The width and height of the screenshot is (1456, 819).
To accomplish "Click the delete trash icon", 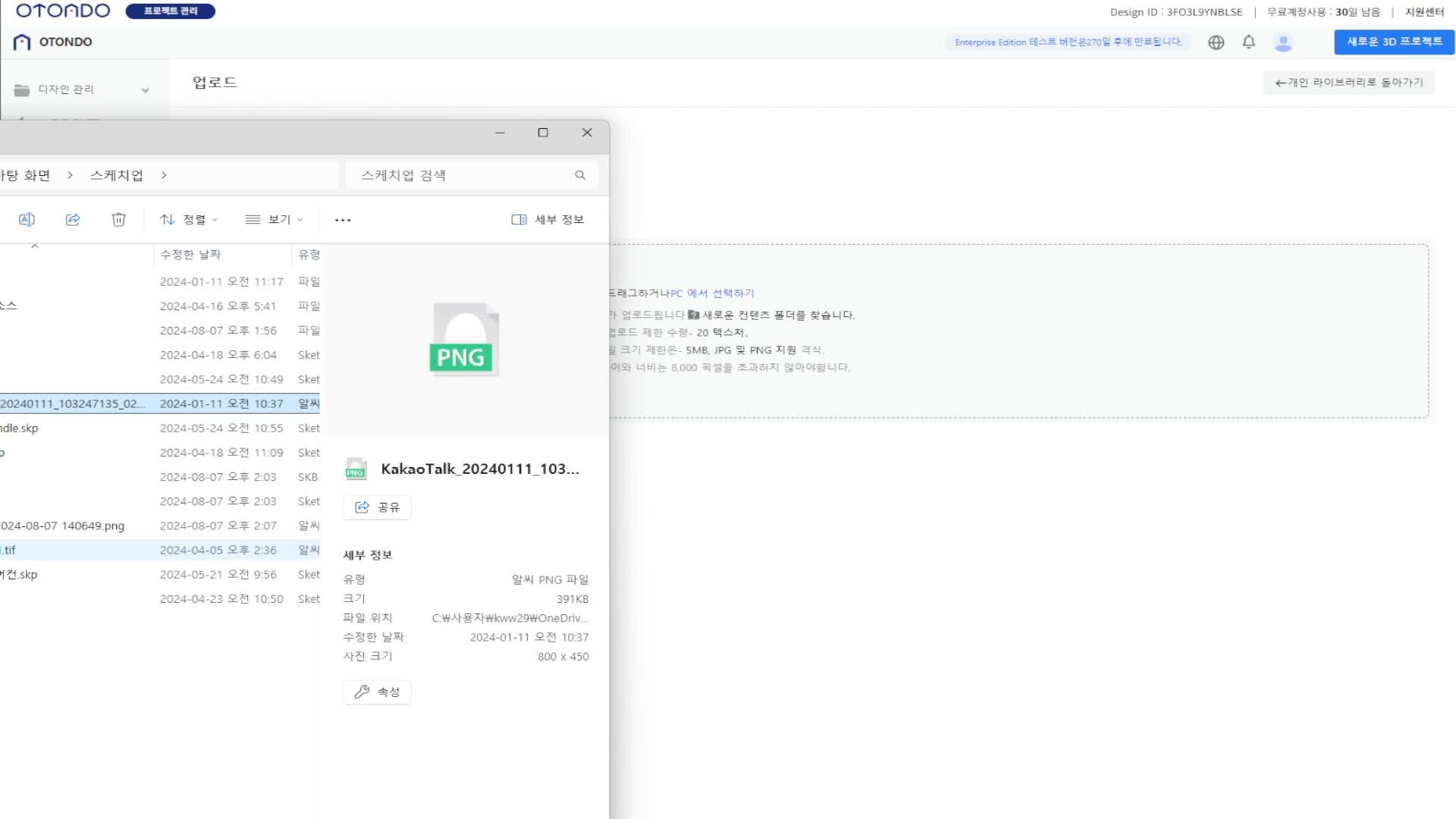I will pos(118,219).
